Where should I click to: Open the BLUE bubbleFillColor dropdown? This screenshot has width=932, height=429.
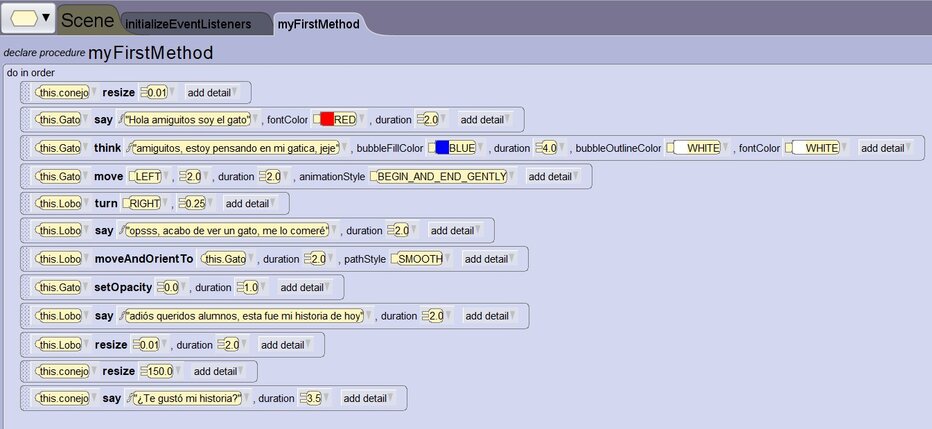[455, 148]
